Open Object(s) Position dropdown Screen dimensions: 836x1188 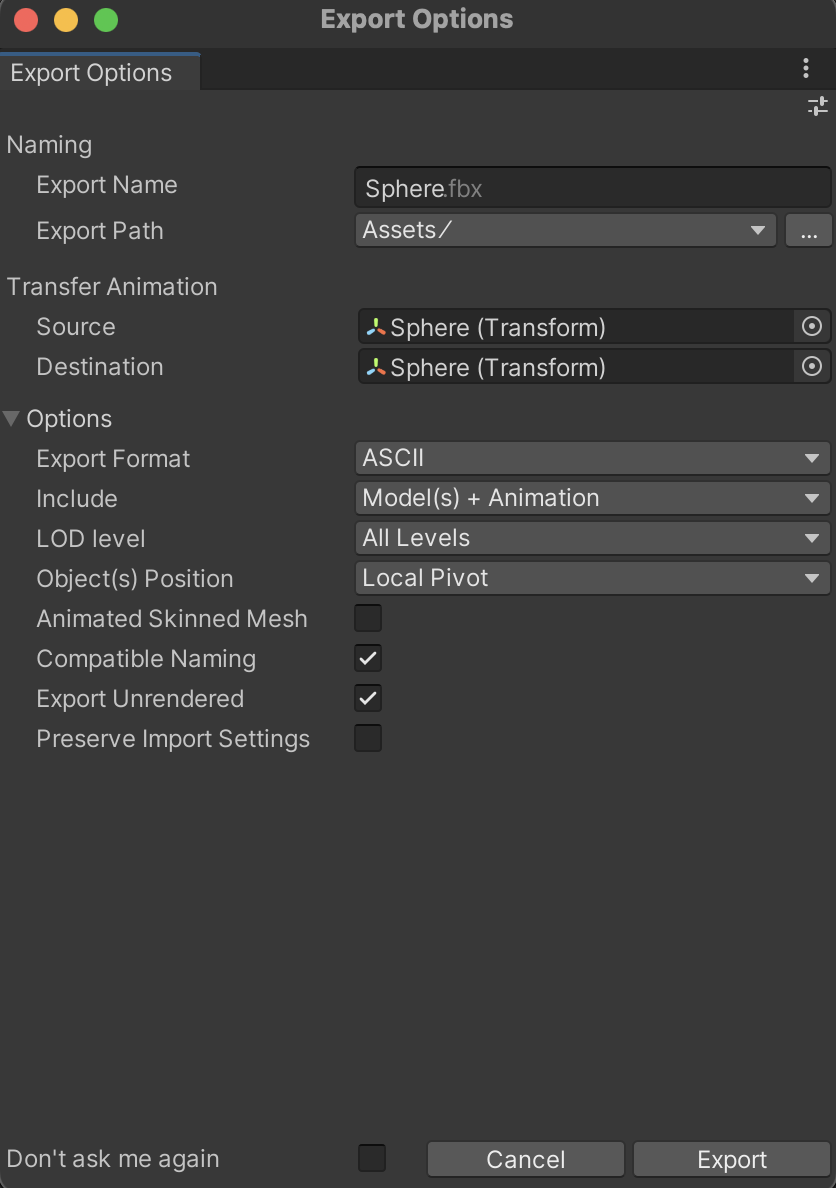coord(592,578)
